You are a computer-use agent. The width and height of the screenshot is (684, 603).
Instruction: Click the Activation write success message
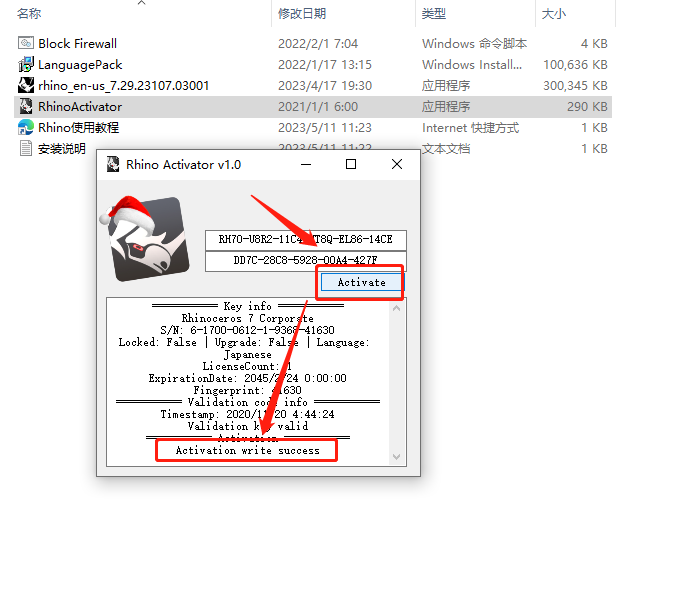pyautogui.click(x=247, y=450)
